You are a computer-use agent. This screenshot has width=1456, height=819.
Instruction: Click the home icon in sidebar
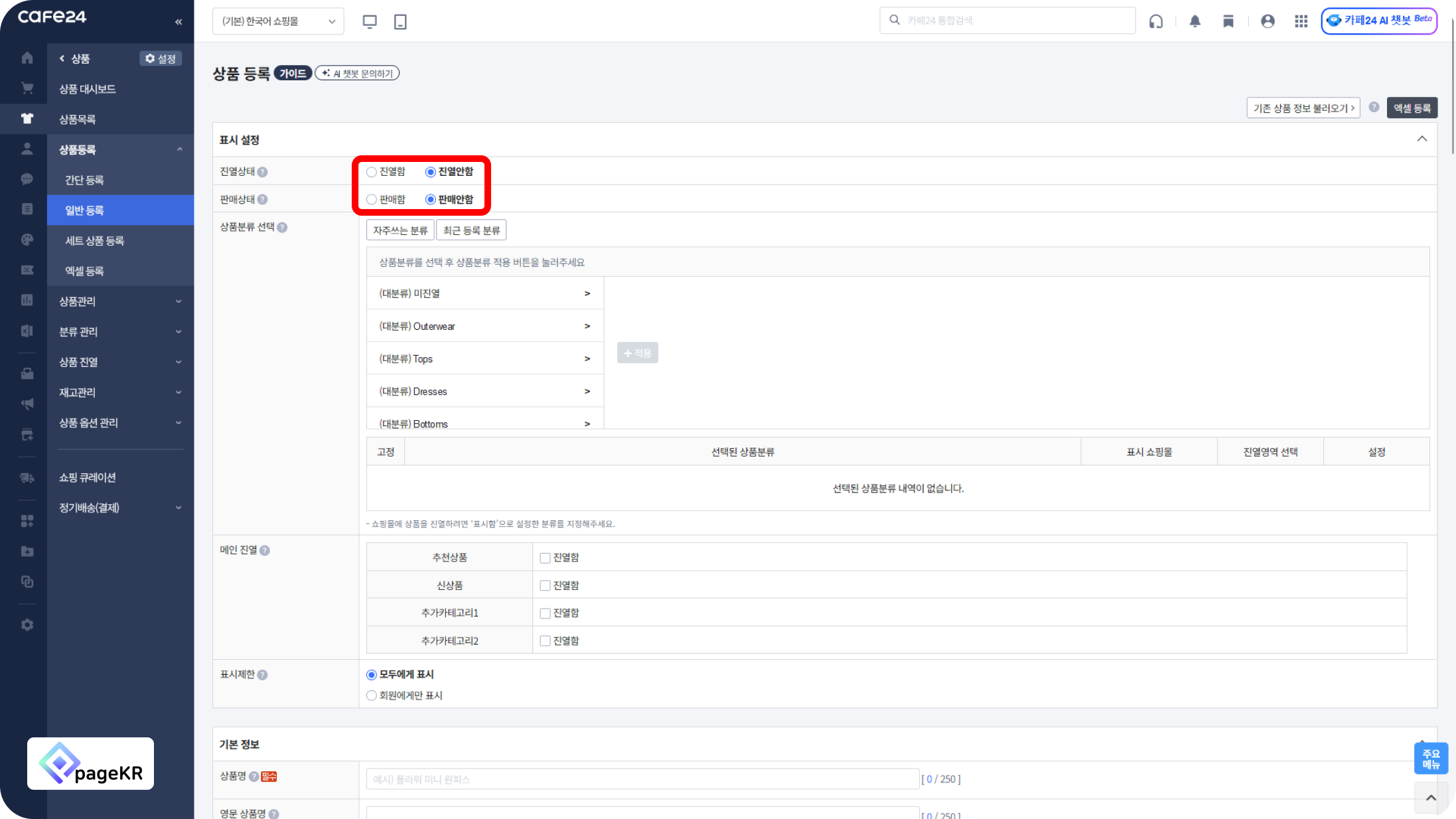pos(27,58)
